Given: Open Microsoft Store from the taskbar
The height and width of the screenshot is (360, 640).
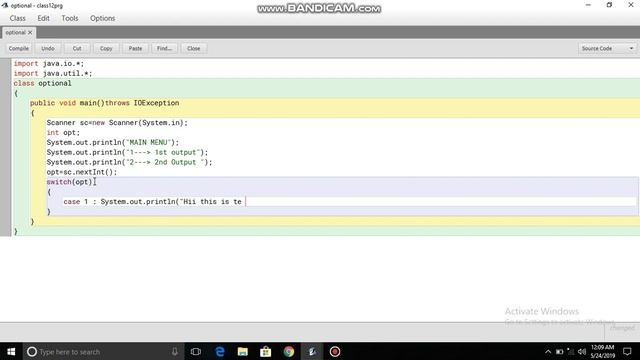Looking at the screenshot, I should pos(266,351).
